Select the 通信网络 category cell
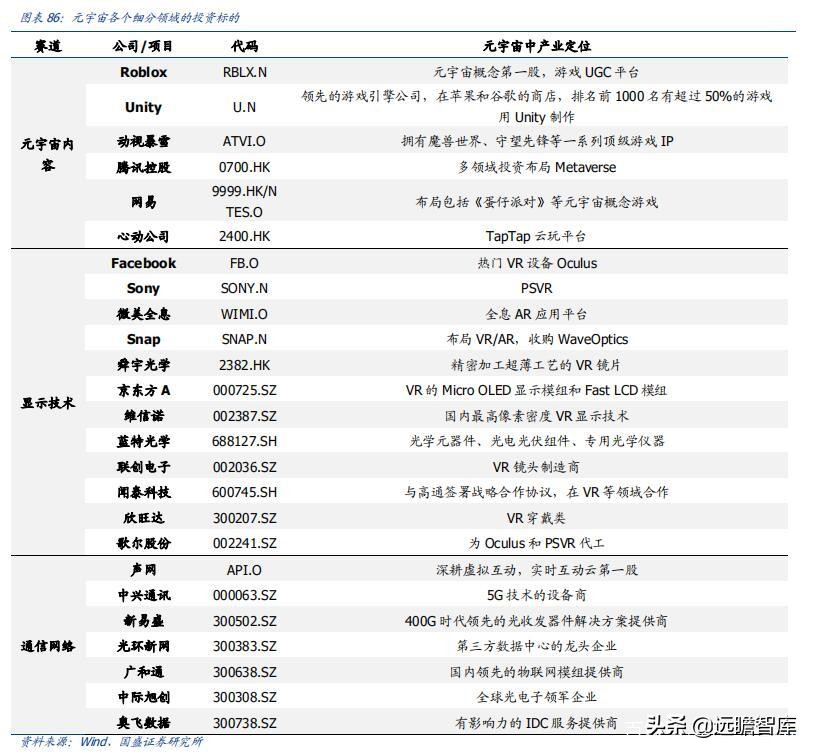The image size is (815, 755). pos(48,646)
